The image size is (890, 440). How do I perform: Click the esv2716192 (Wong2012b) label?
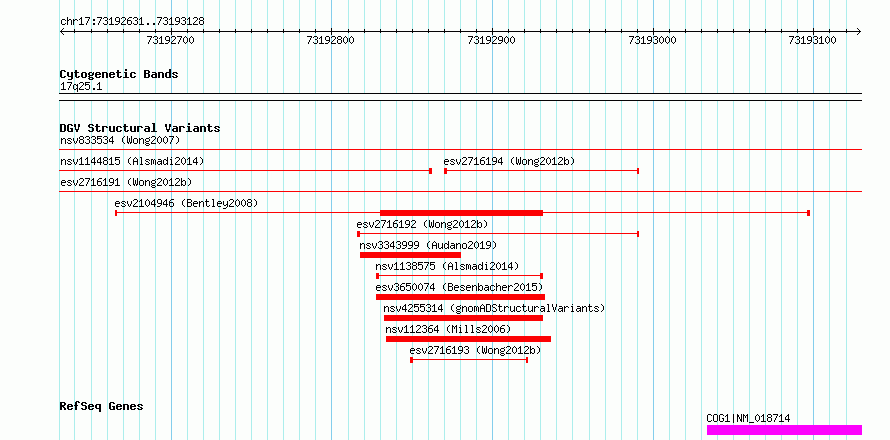tap(422, 224)
